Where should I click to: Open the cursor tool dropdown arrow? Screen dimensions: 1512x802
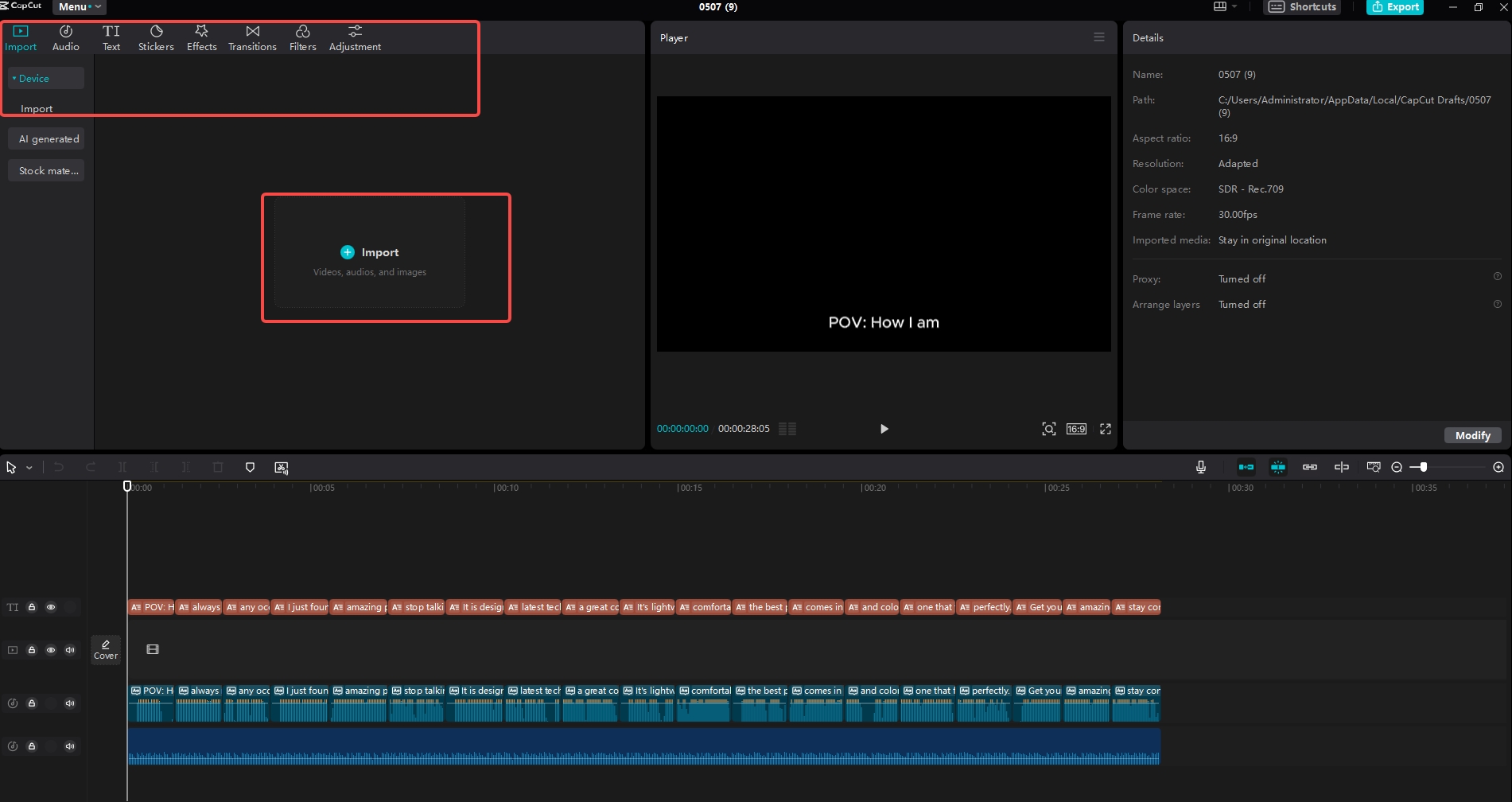tap(29, 467)
